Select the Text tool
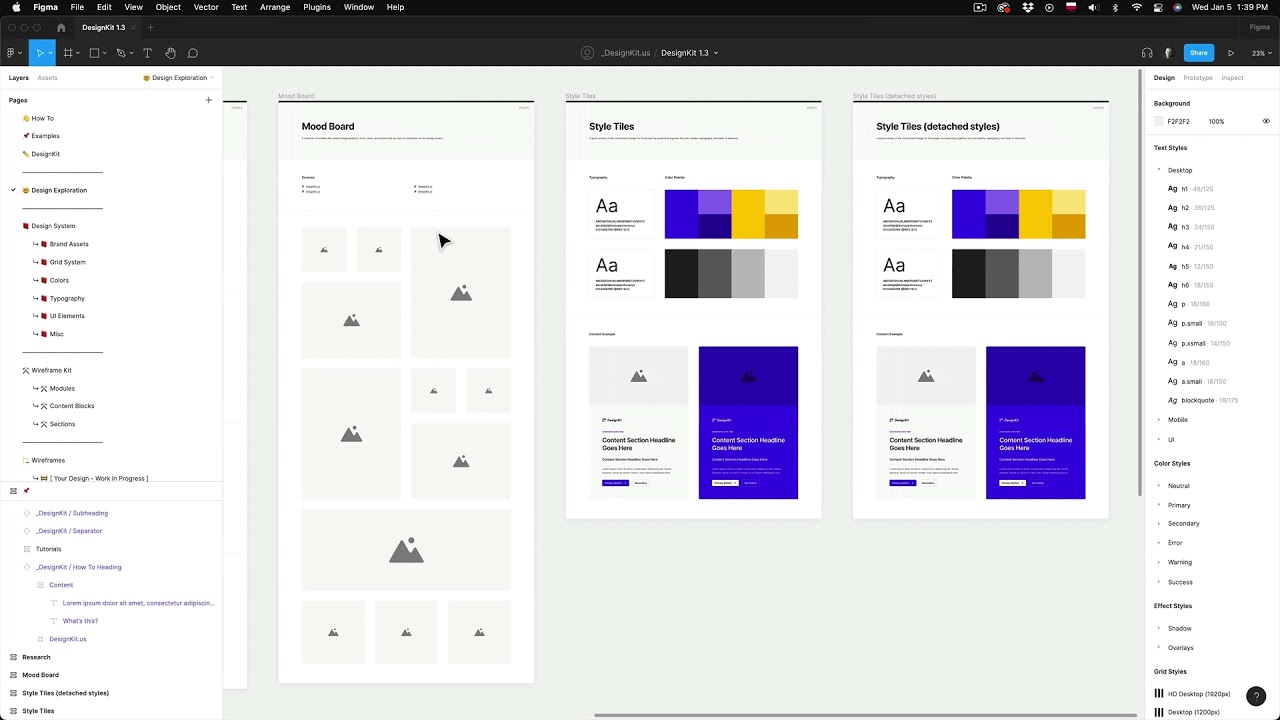1280x720 pixels. click(147, 53)
